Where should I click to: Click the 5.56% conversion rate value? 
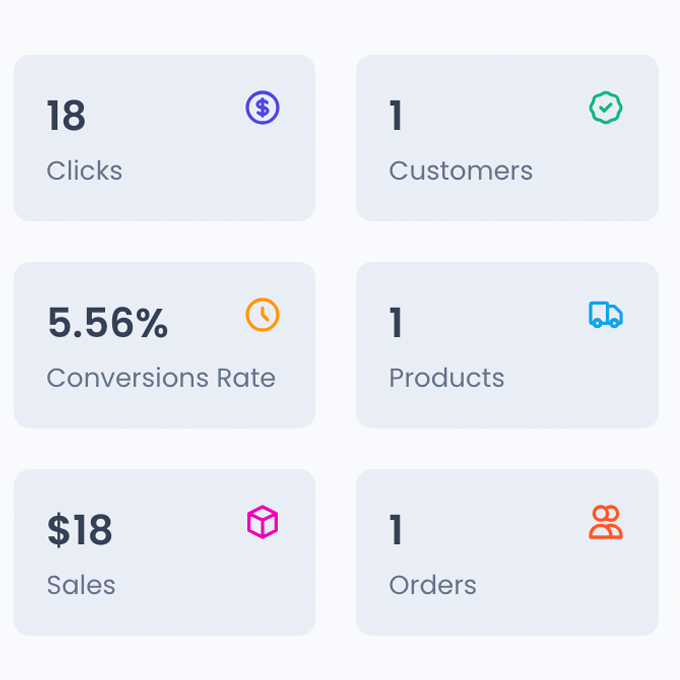108,323
